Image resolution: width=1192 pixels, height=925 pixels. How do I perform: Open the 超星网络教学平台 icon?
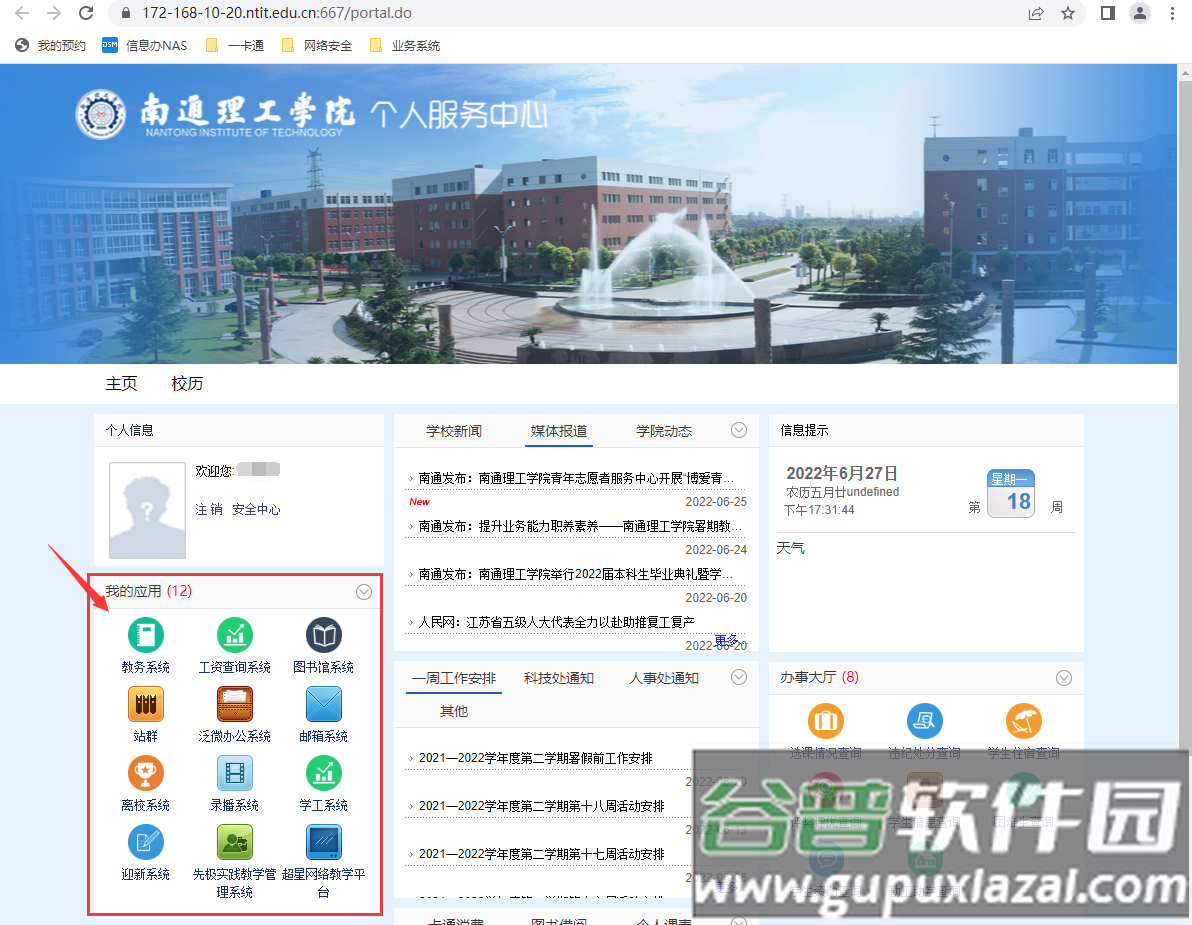tap(323, 842)
